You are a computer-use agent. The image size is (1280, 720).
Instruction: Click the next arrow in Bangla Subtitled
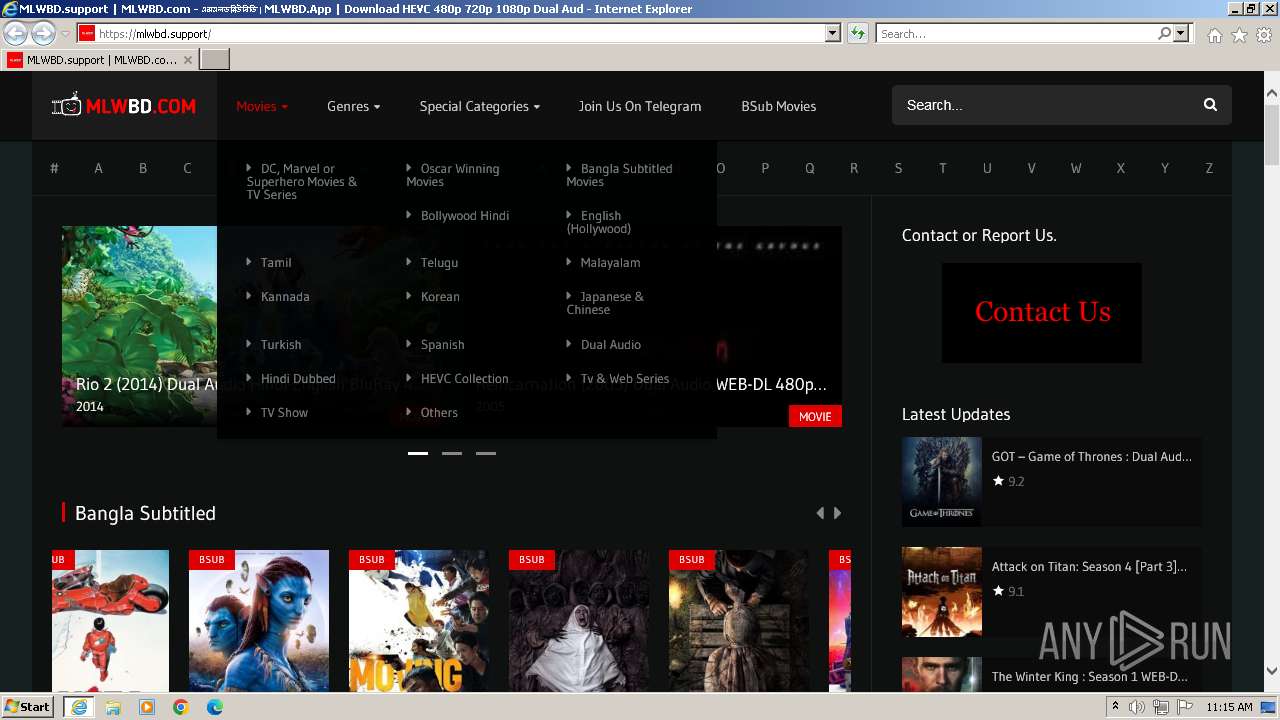click(x=837, y=513)
